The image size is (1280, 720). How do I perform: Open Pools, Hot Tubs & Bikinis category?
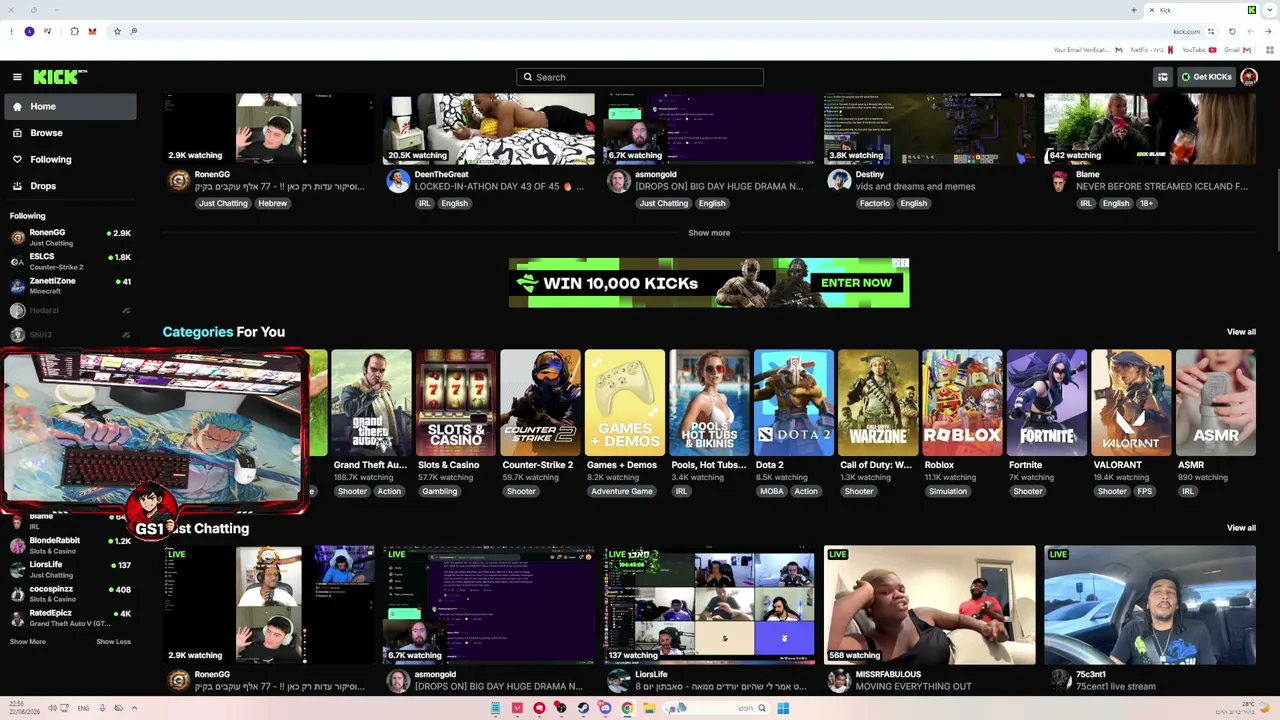[709, 402]
